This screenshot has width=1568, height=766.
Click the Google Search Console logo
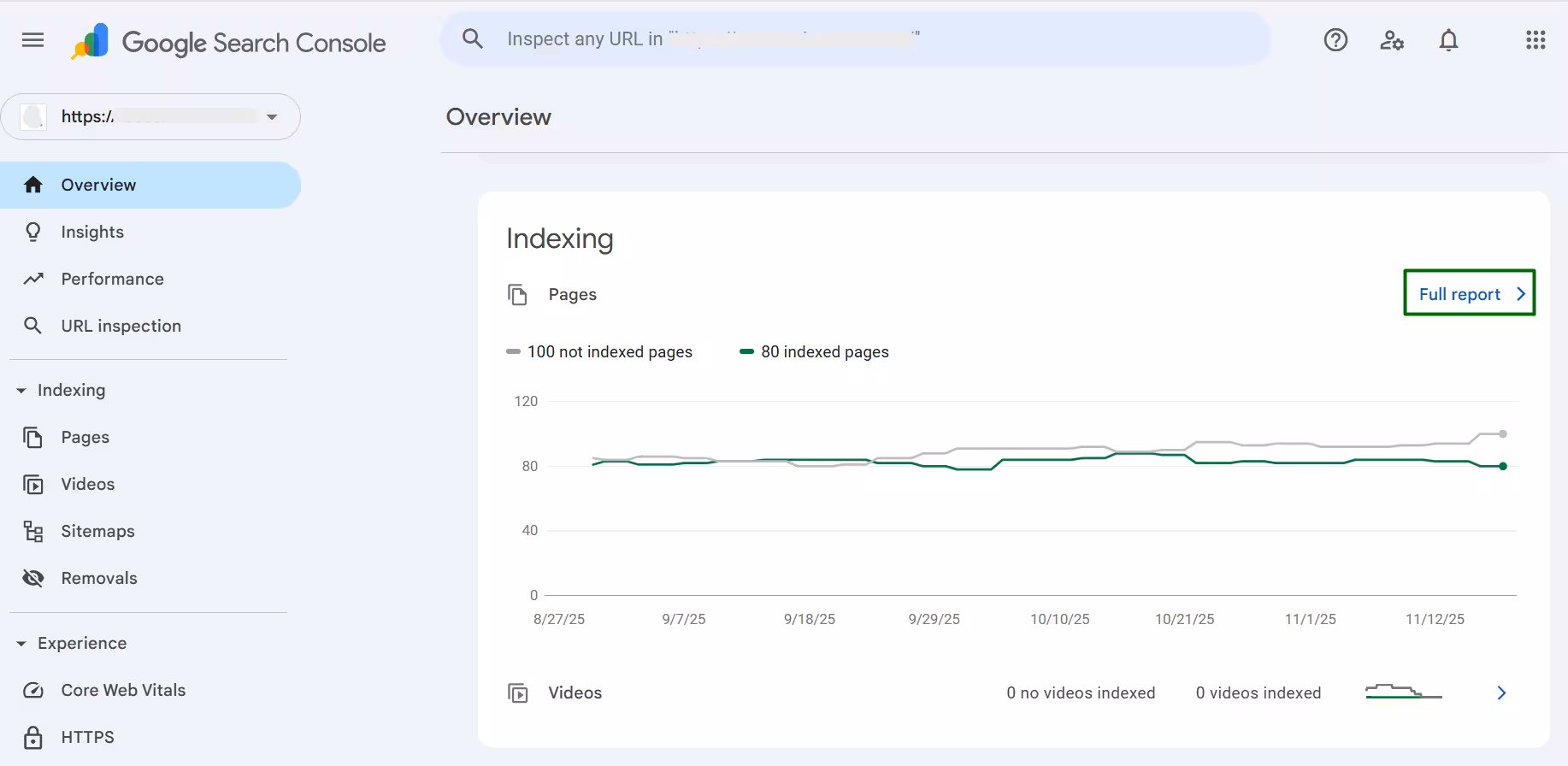[228, 42]
